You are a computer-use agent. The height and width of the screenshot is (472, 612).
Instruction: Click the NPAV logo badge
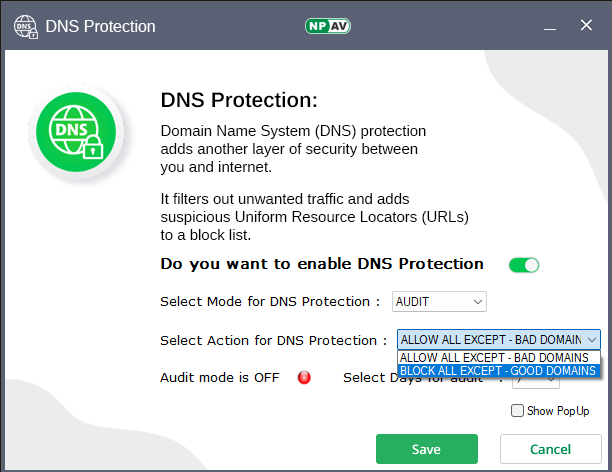pyautogui.click(x=325, y=26)
